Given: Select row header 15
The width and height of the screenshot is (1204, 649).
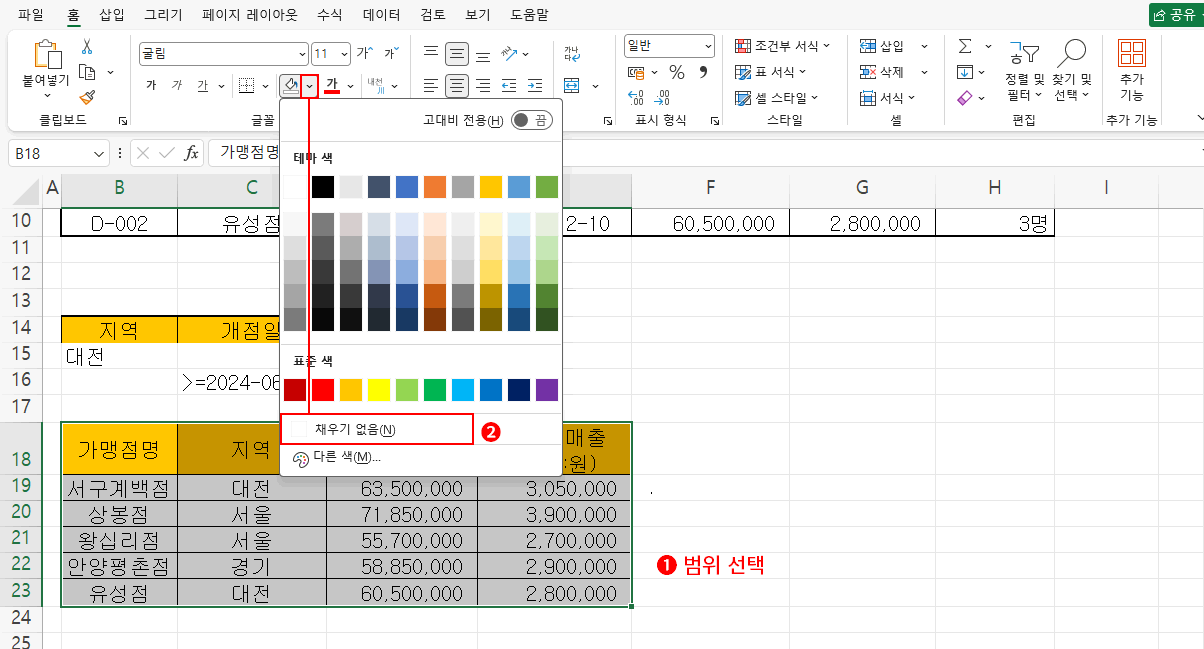Looking at the screenshot, I should coord(20,355).
